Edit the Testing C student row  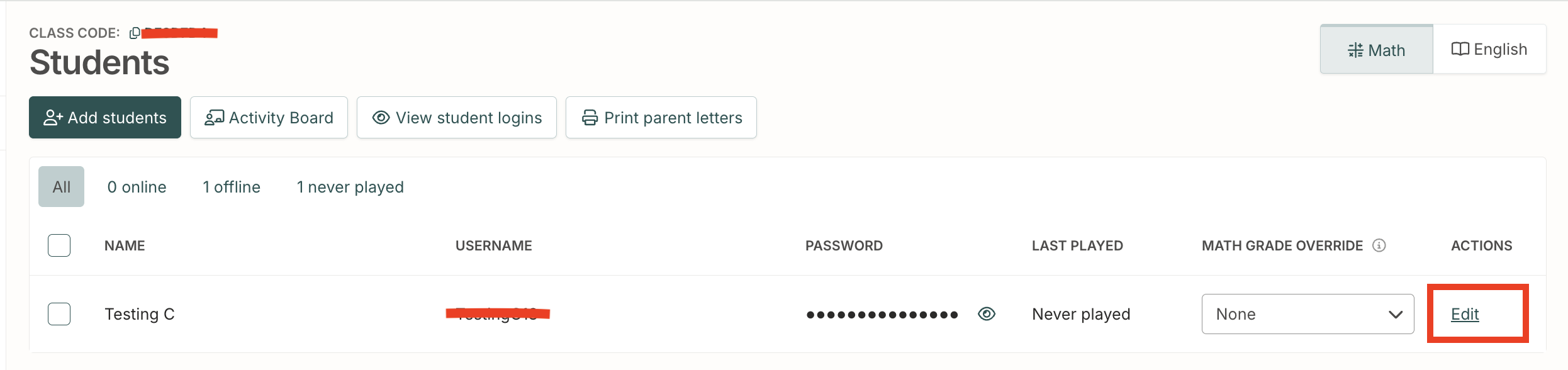[x=1465, y=314]
